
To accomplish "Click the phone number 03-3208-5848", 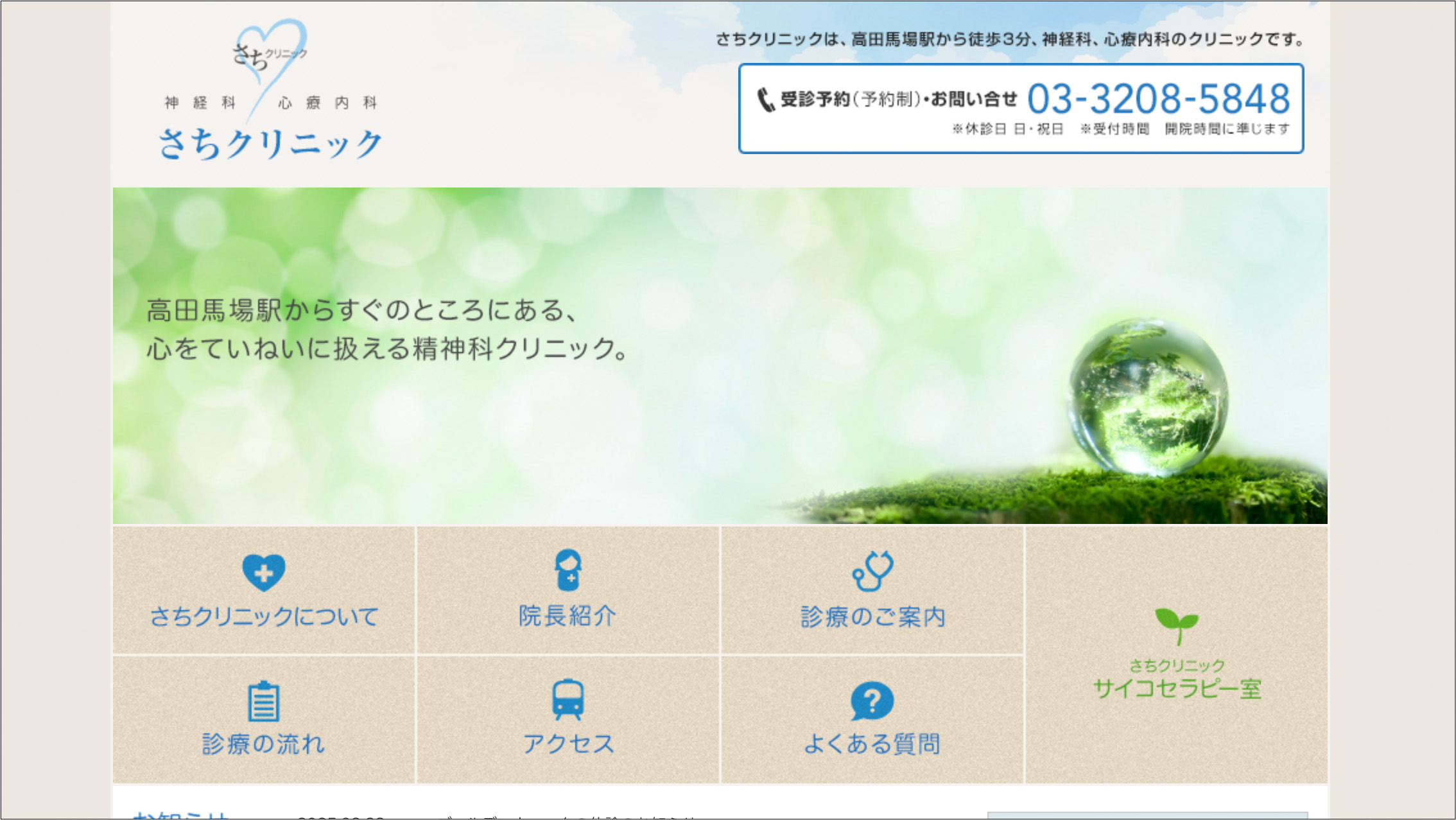I will (1159, 98).
